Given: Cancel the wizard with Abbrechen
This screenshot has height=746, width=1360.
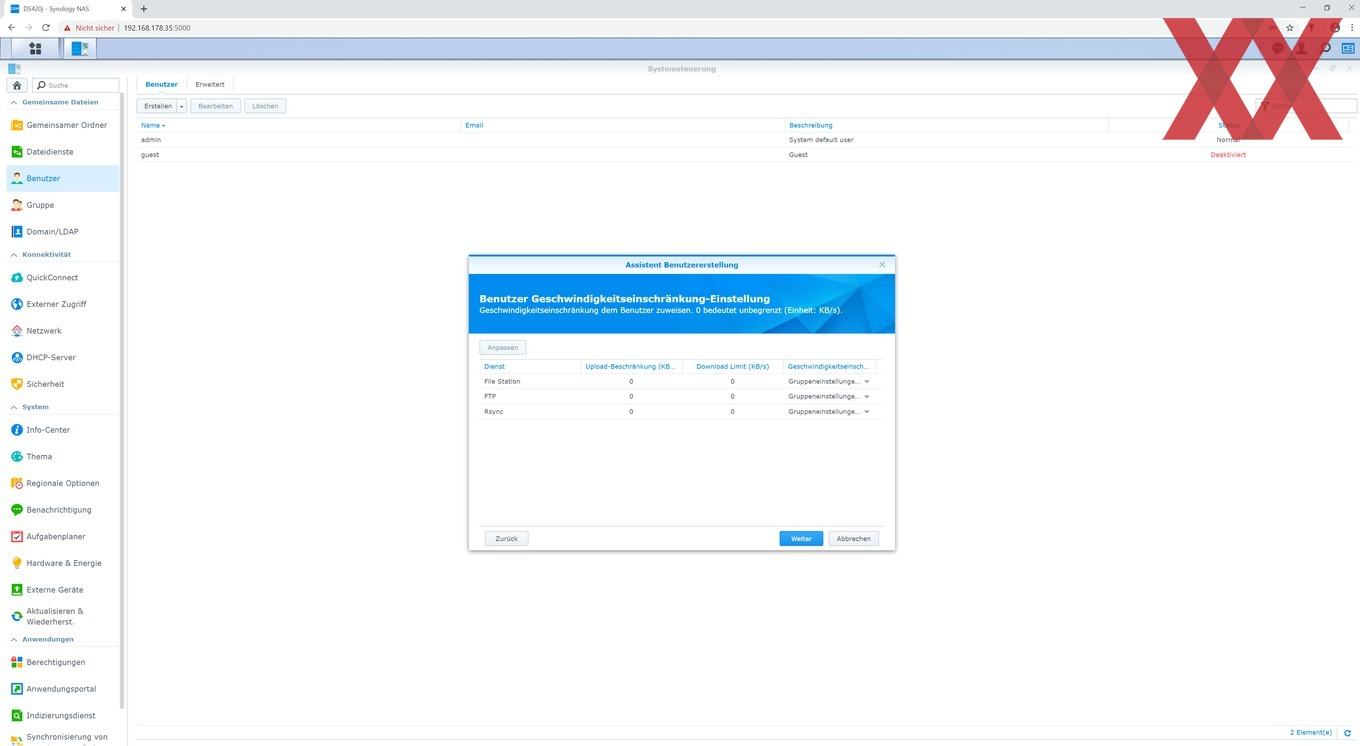Looking at the screenshot, I should (x=853, y=539).
